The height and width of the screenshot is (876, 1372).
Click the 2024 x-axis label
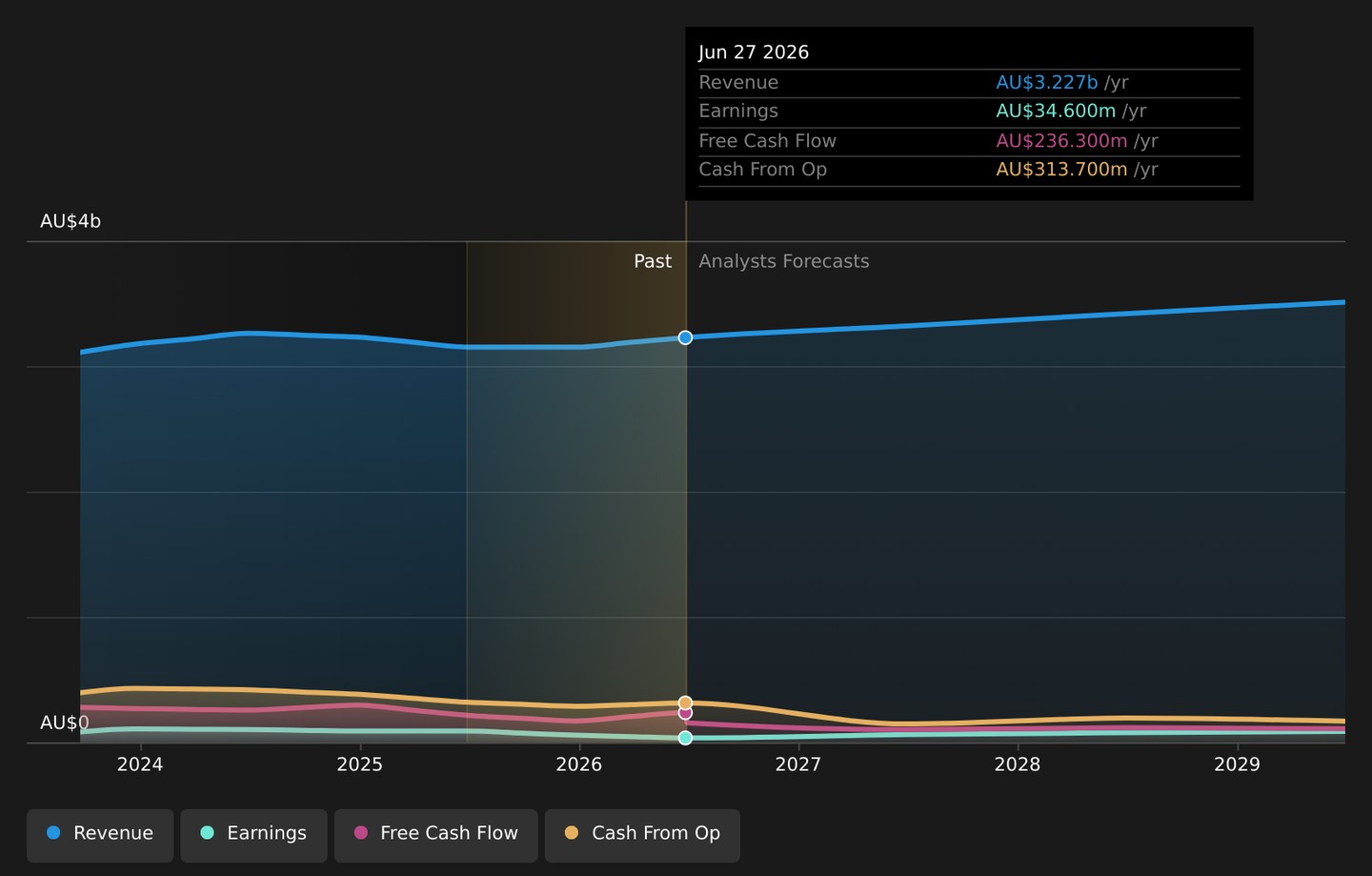tap(140, 764)
